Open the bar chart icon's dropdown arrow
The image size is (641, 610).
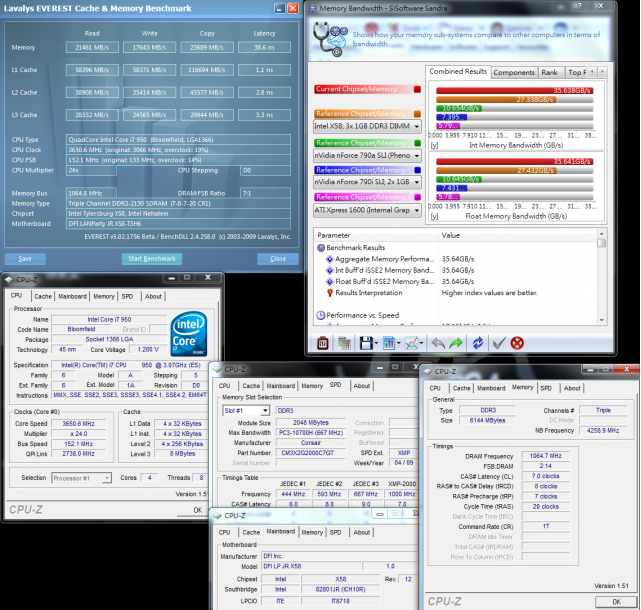pyautogui.click(x=399, y=343)
